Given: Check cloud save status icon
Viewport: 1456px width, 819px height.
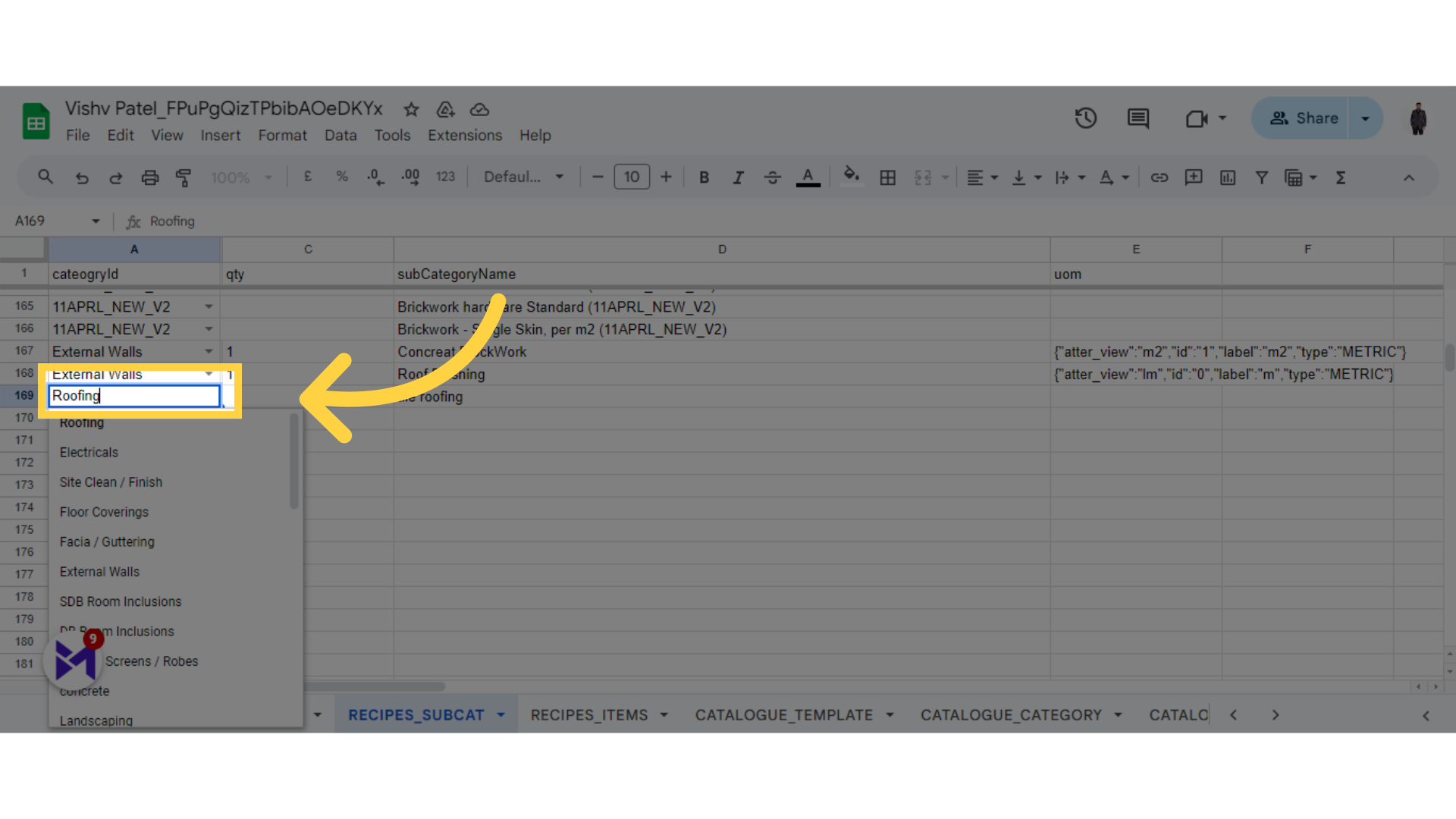Looking at the screenshot, I should tap(479, 109).
